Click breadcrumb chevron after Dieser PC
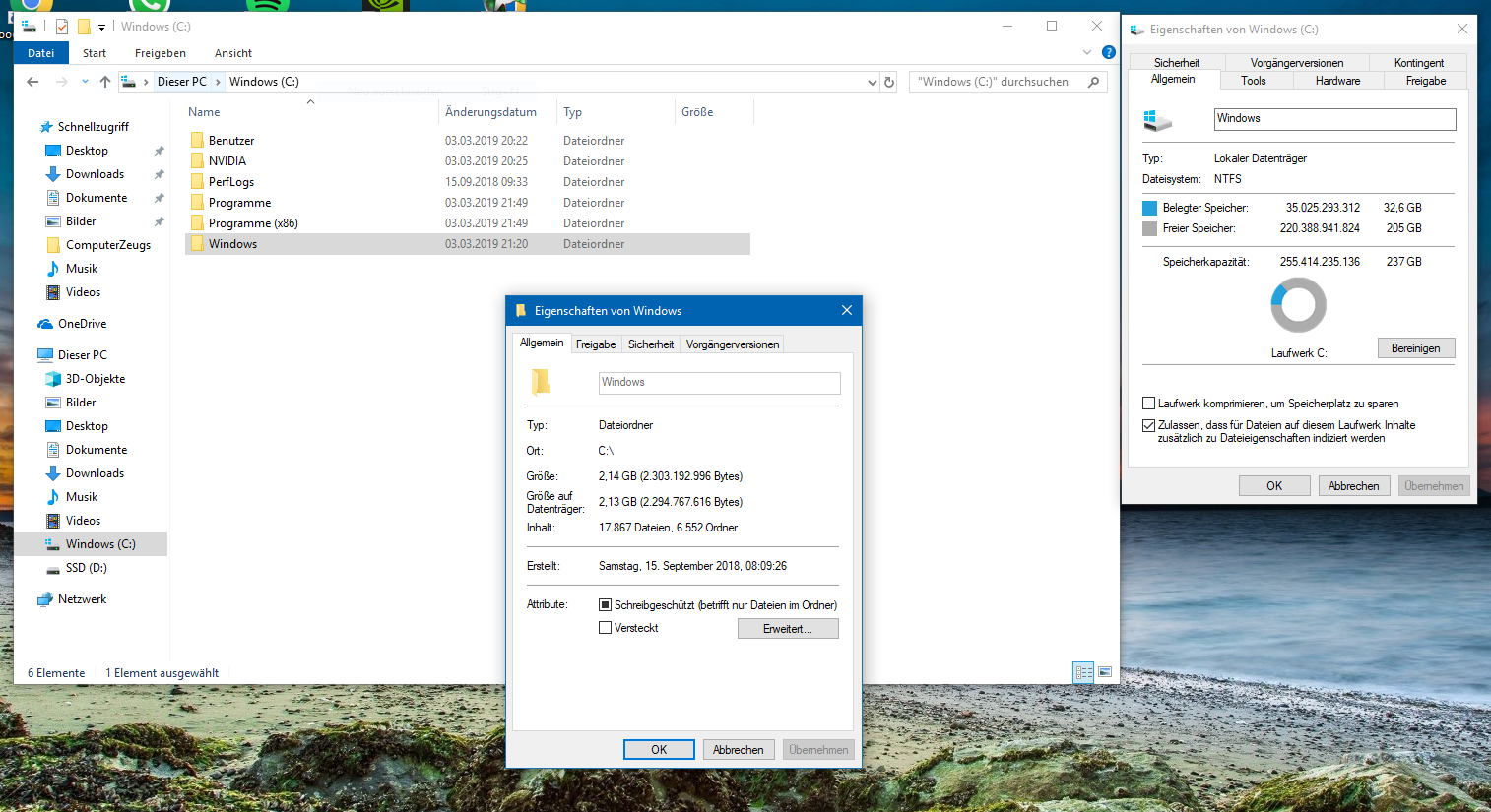This screenshot has height=812, width=1491. coord(218,82)
